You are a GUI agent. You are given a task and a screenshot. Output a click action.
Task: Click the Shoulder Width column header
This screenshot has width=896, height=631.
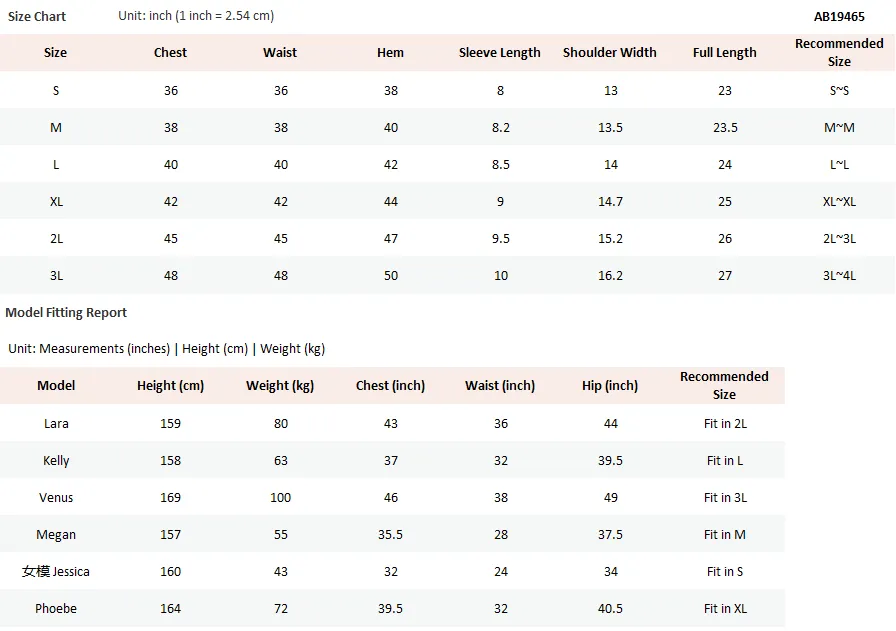[610, 53]
